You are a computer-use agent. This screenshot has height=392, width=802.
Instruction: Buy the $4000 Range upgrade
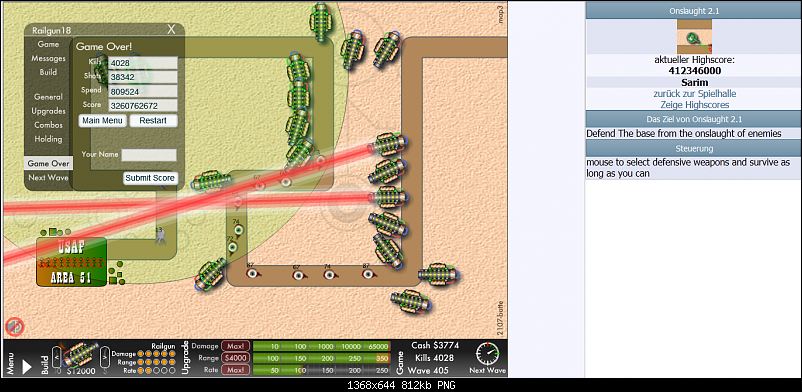(x=235, y=358)
